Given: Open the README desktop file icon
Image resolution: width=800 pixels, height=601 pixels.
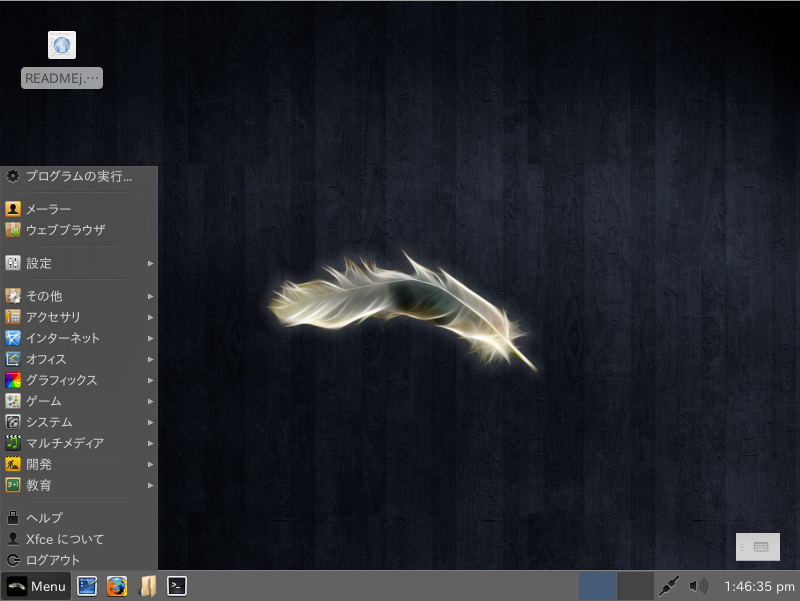Looking at the screenshot, I should pyautogui.click(x=62, y=45).
